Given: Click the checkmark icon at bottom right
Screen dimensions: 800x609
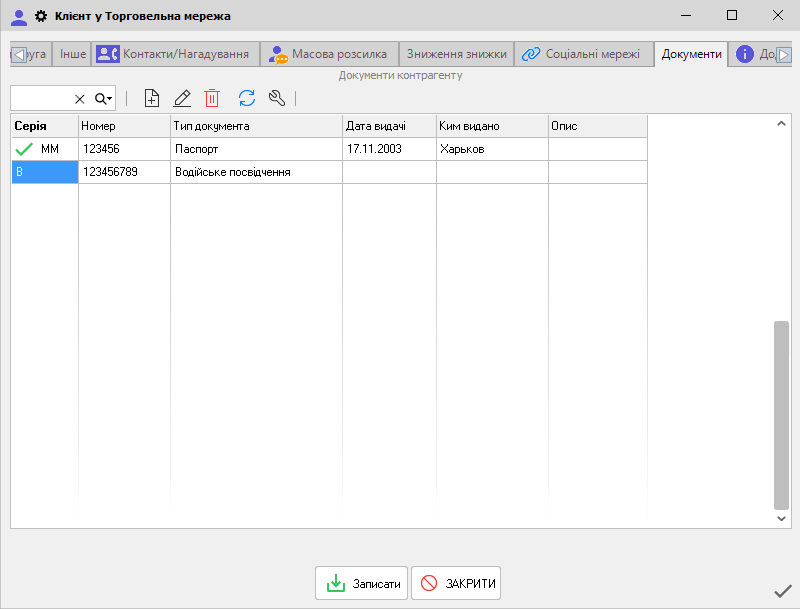Looking at the screenshot, I should pyautogui.click(x=783, y=591).
